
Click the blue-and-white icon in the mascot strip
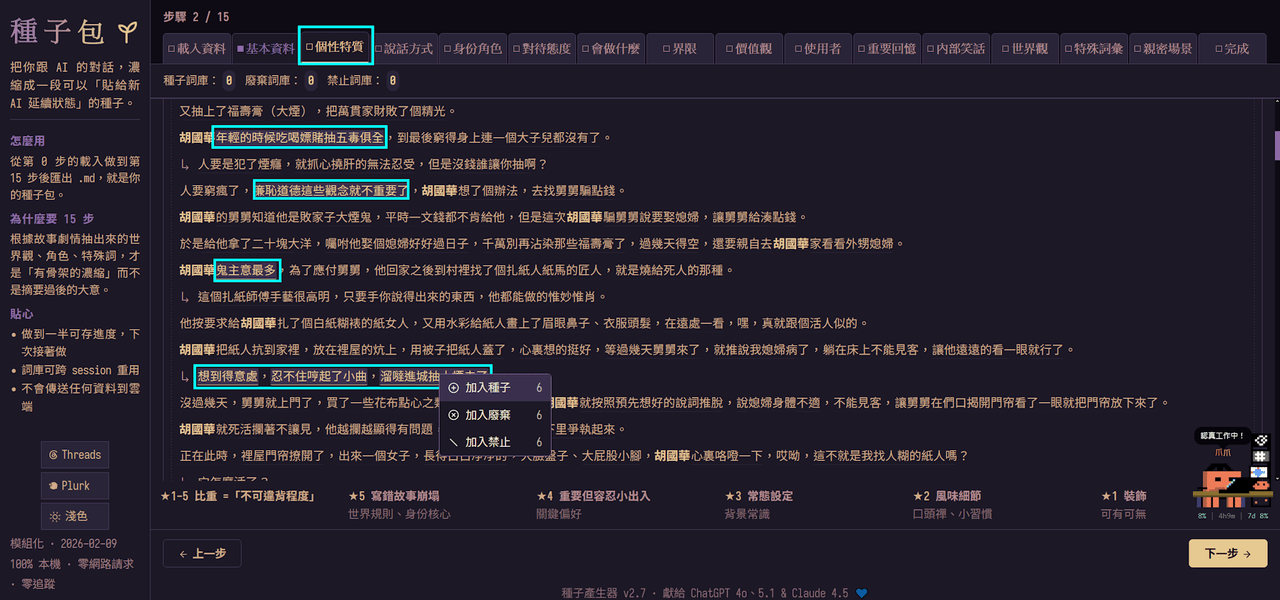(x=1261, y=472)
